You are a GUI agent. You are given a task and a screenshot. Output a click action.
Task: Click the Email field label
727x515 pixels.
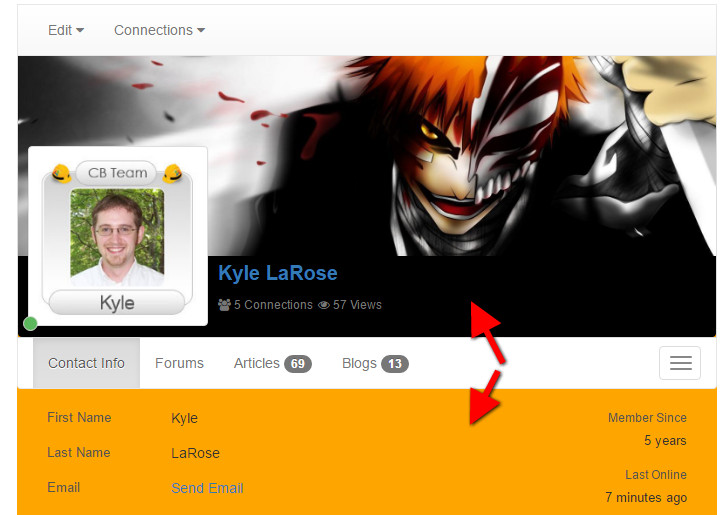click(64, 488)
